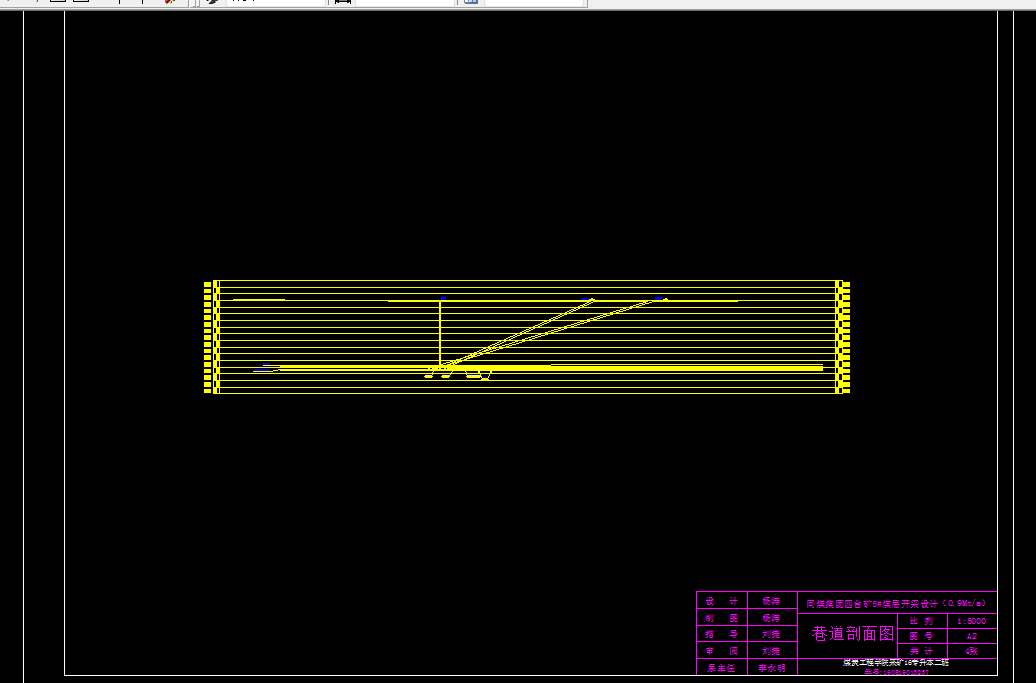Select name 刘捷 beside the 指导 label
The width and height of the screenshot is (1036, 683).
[771, 634]
